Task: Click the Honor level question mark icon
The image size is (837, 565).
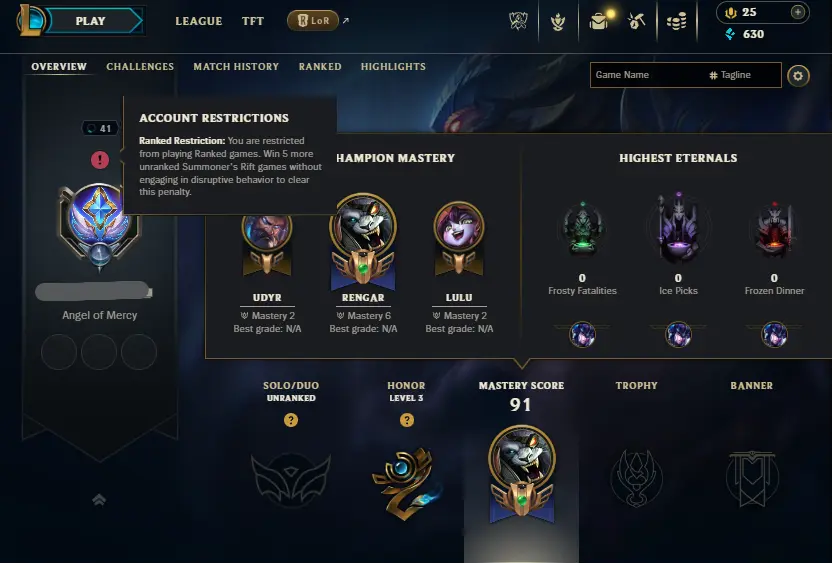Action: tap(407, 420)
